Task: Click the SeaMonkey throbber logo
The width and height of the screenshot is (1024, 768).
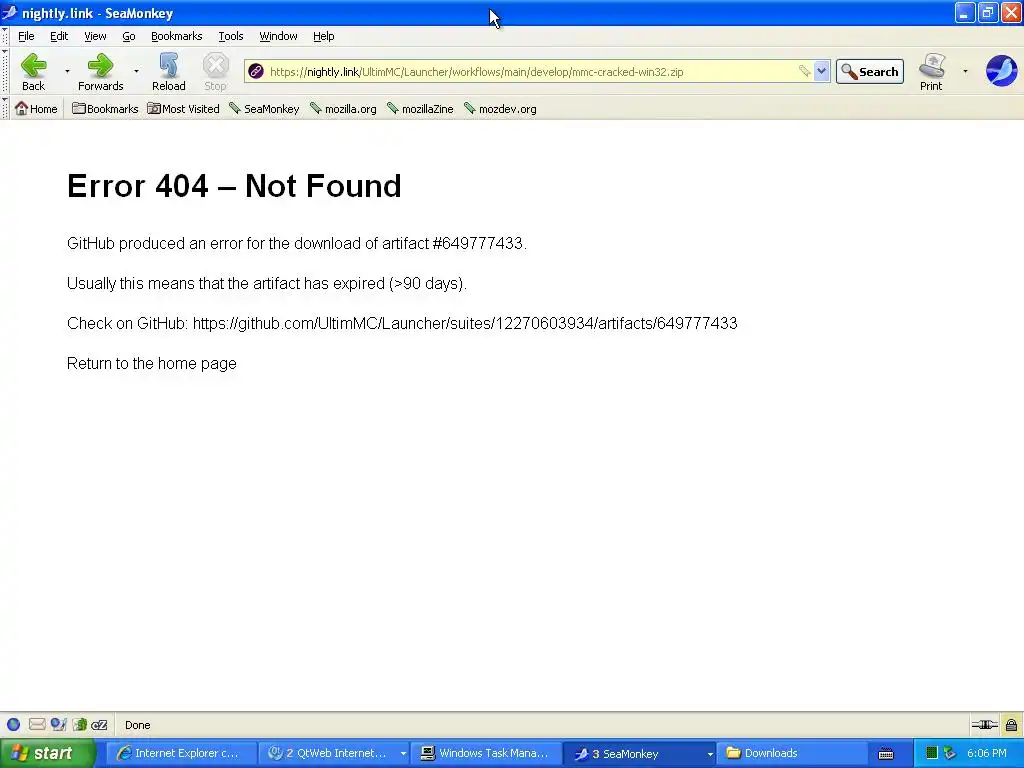Action: click(1001, 71)
